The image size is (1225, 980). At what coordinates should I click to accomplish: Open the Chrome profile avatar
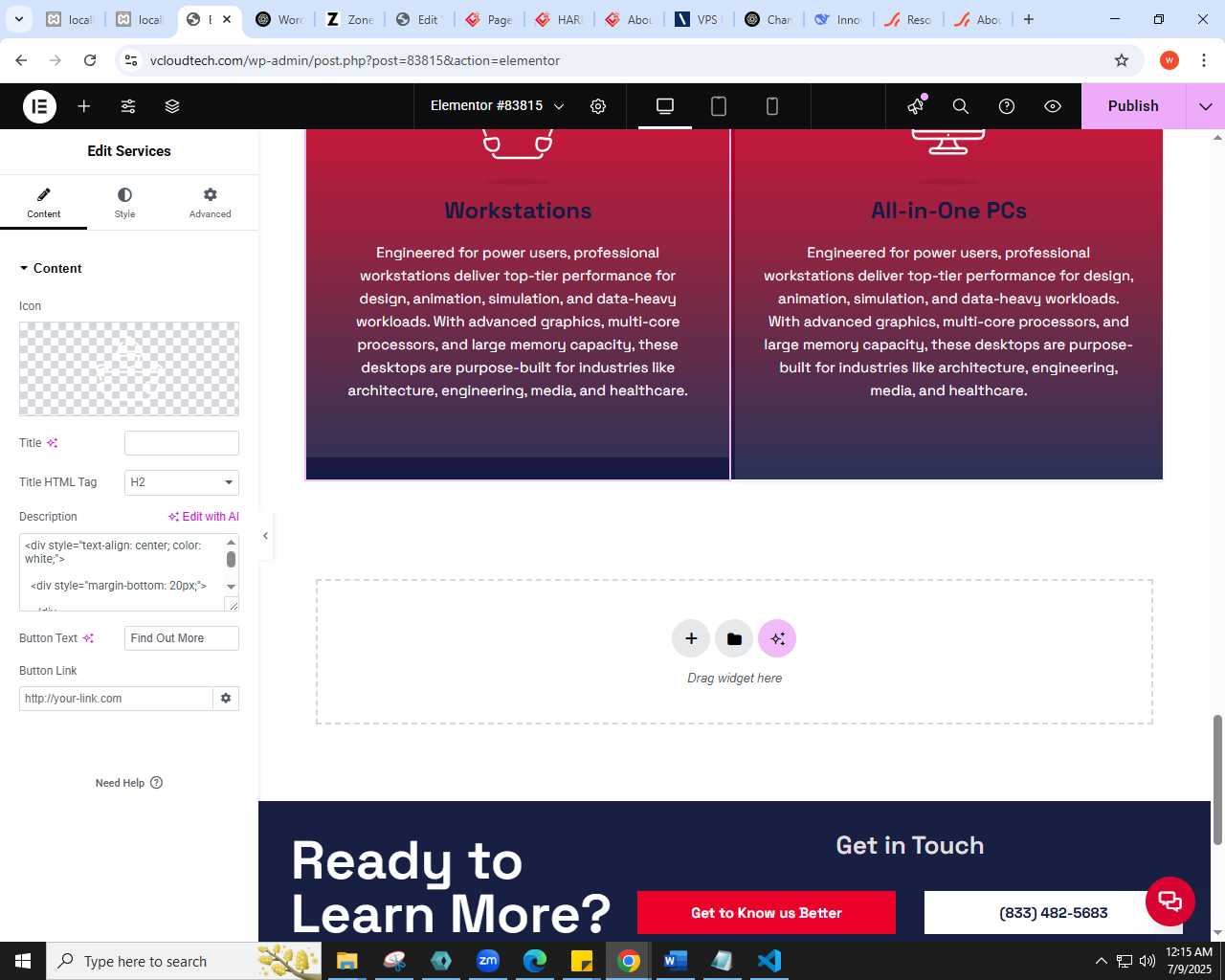point(1169,60)
